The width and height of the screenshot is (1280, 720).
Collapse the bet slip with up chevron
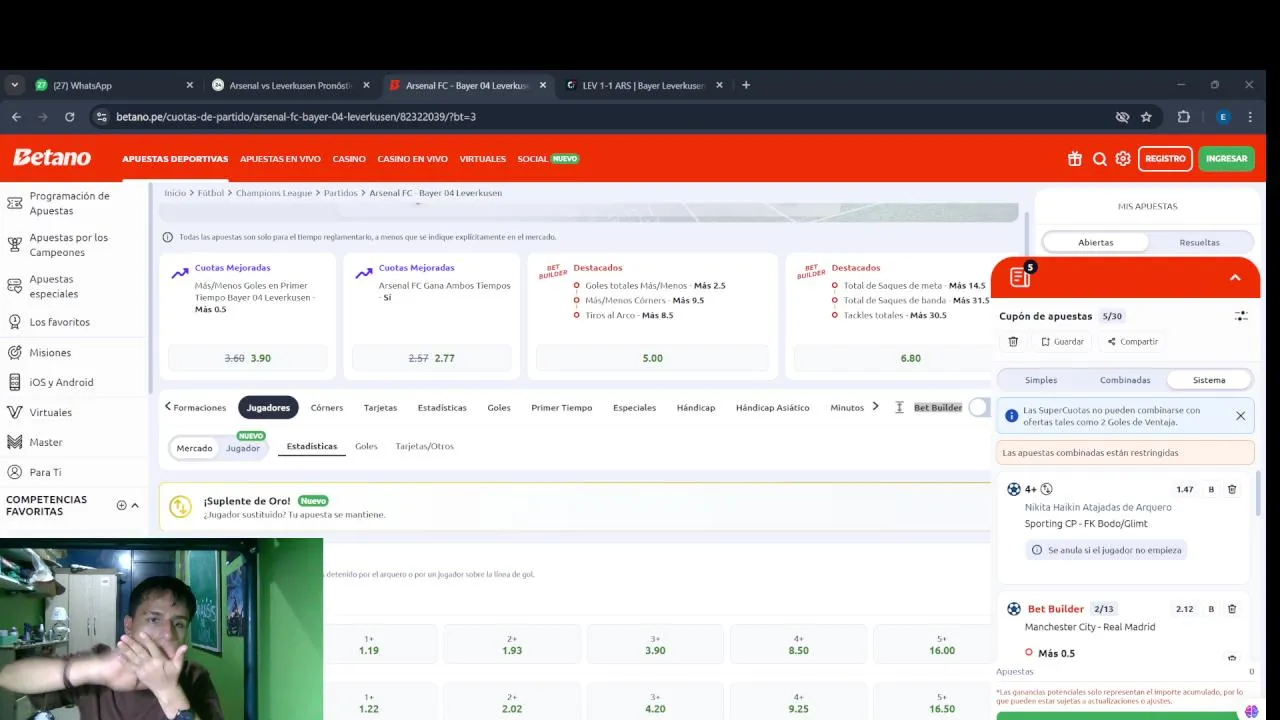coord(1235,277)
